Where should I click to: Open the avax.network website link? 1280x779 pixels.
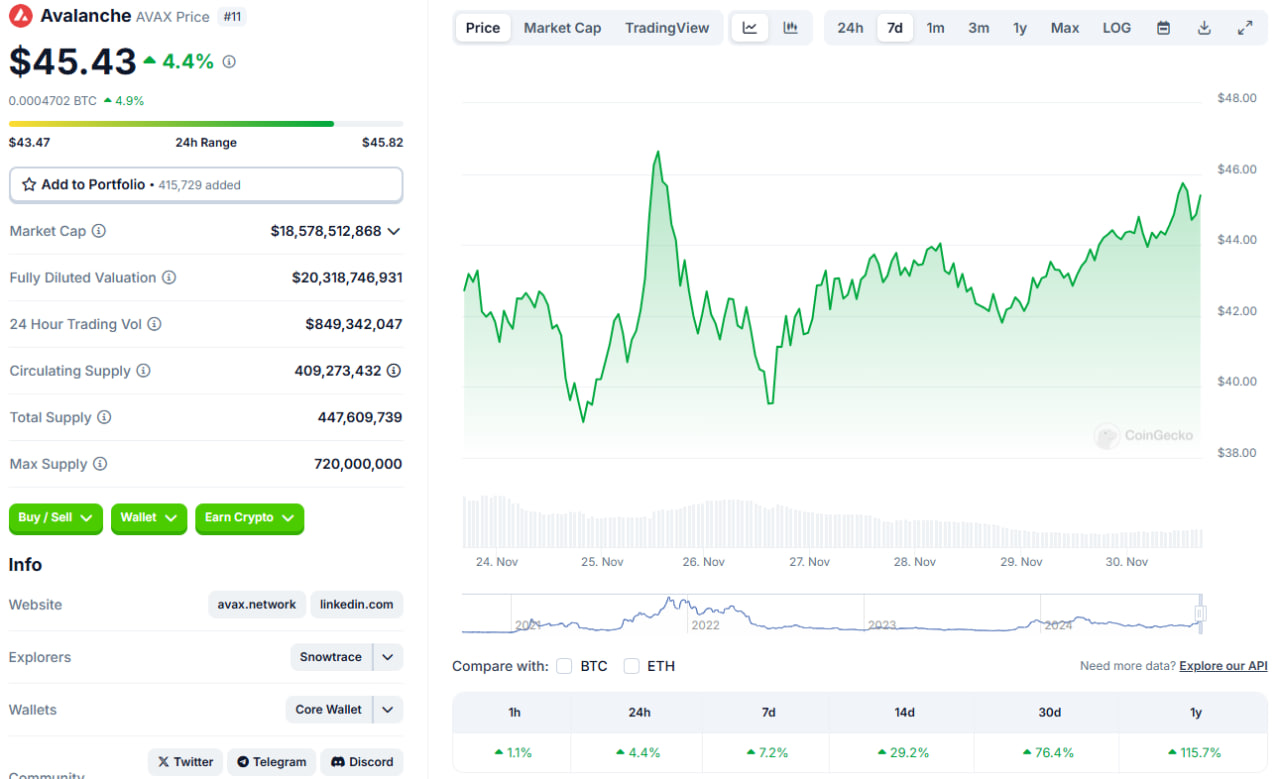[257, 605]
